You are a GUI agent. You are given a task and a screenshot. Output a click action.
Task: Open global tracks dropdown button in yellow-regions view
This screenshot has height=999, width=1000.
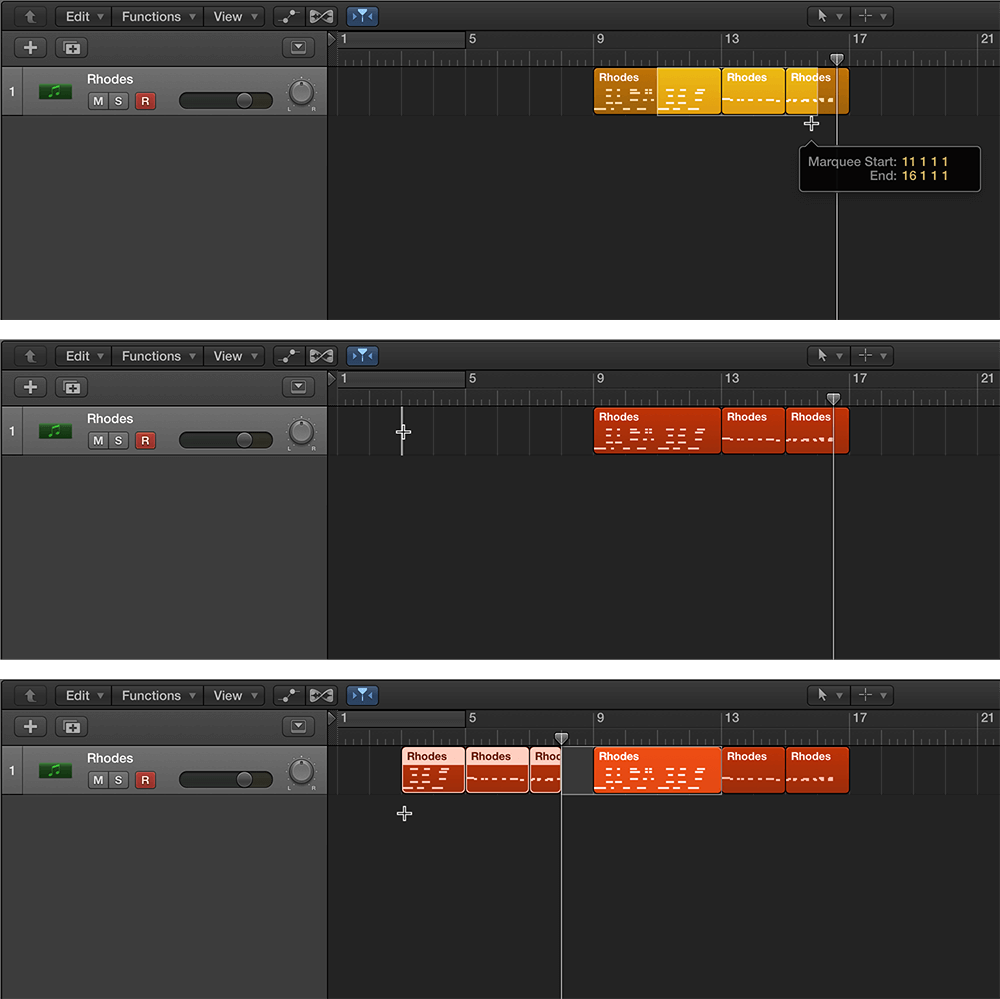click(298, 48)
